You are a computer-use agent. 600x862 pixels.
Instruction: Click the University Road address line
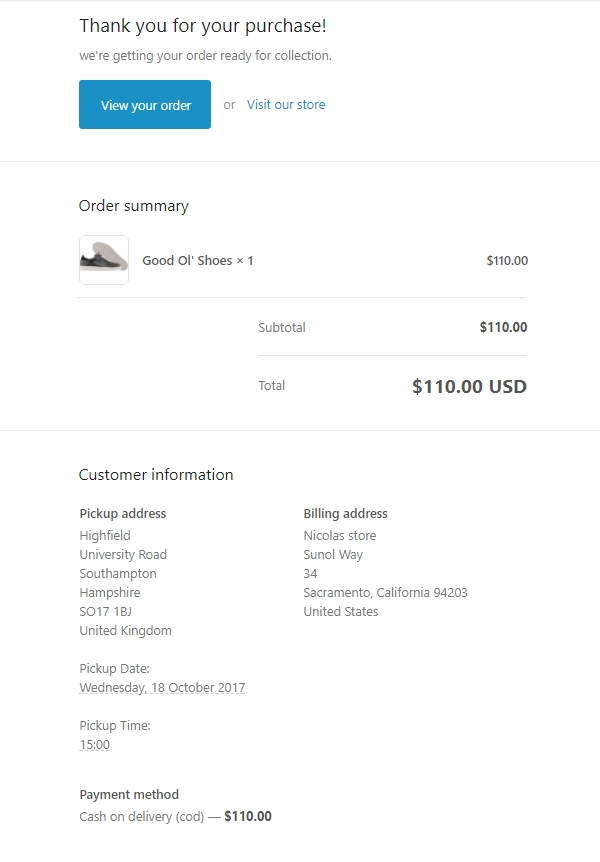tap(123, 555)
